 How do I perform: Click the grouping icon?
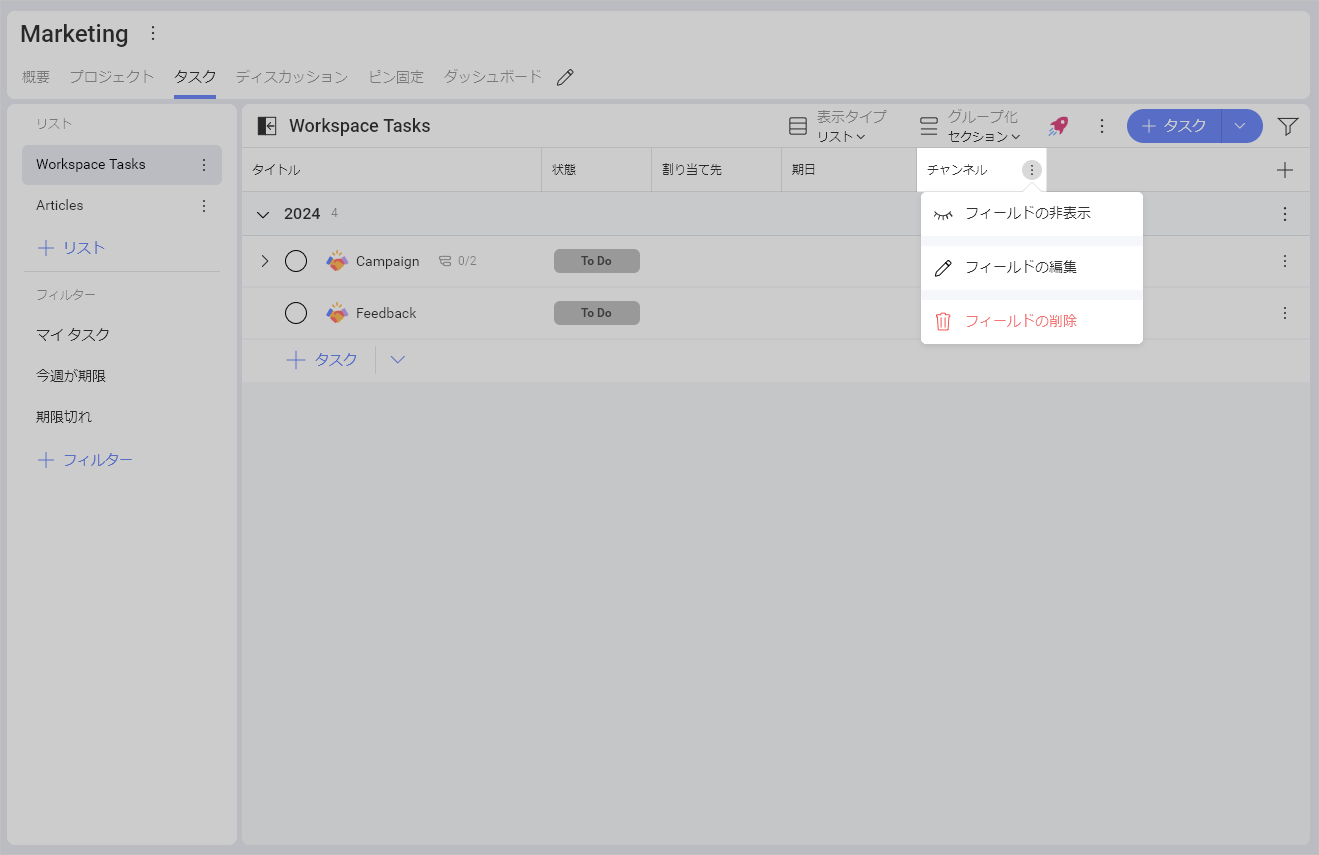[929, 126]
